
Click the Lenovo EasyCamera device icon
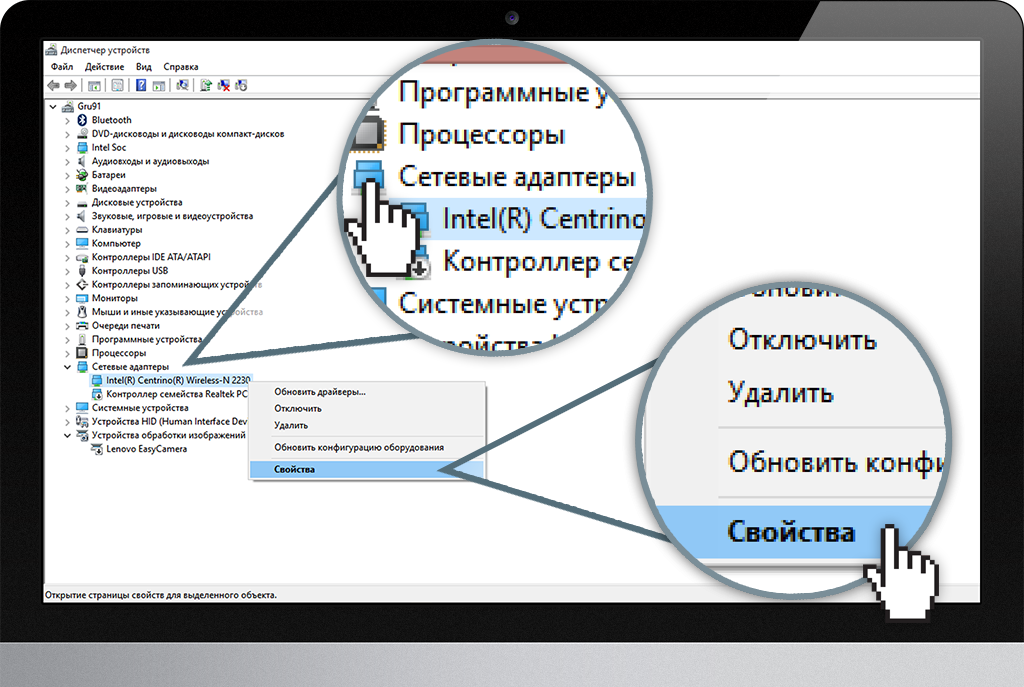96,449
